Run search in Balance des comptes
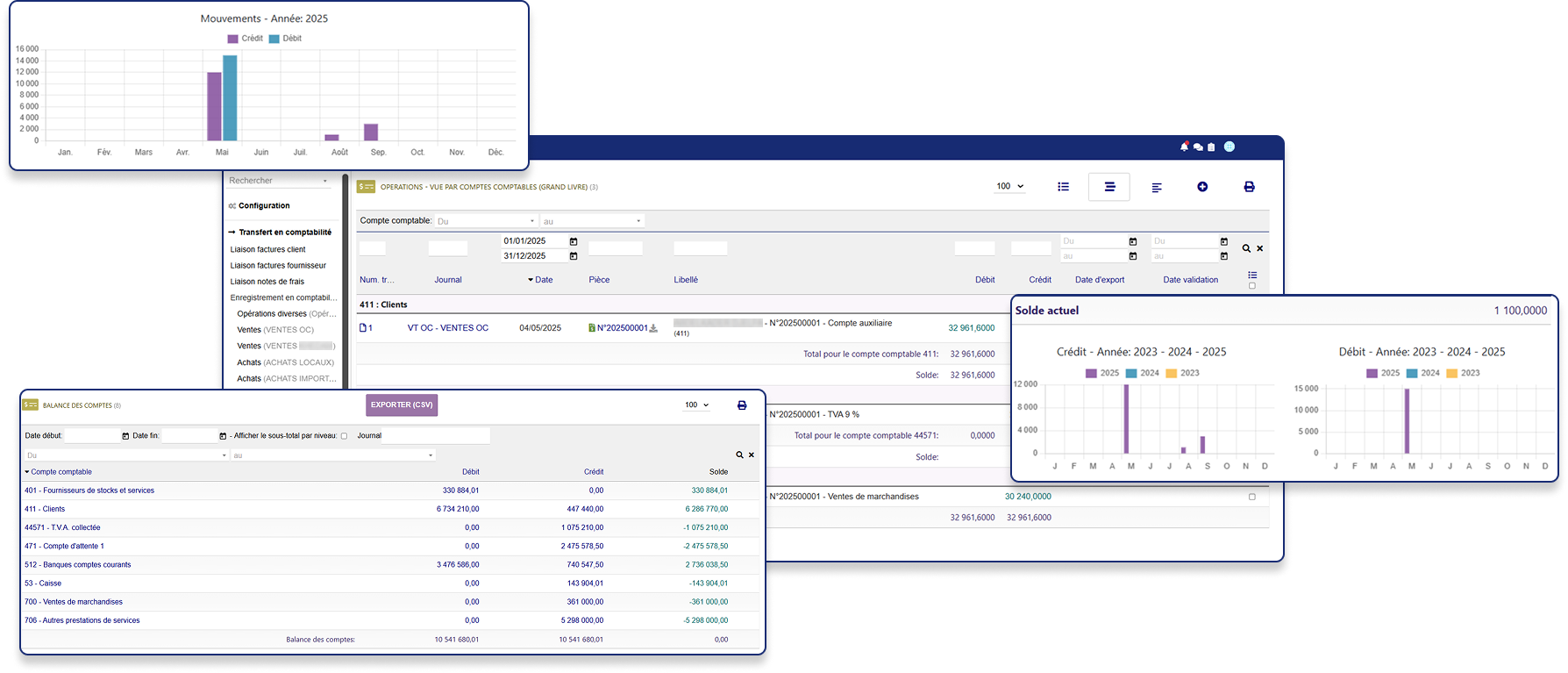Viewport: 1568px width, 673px height. (739, 455)
